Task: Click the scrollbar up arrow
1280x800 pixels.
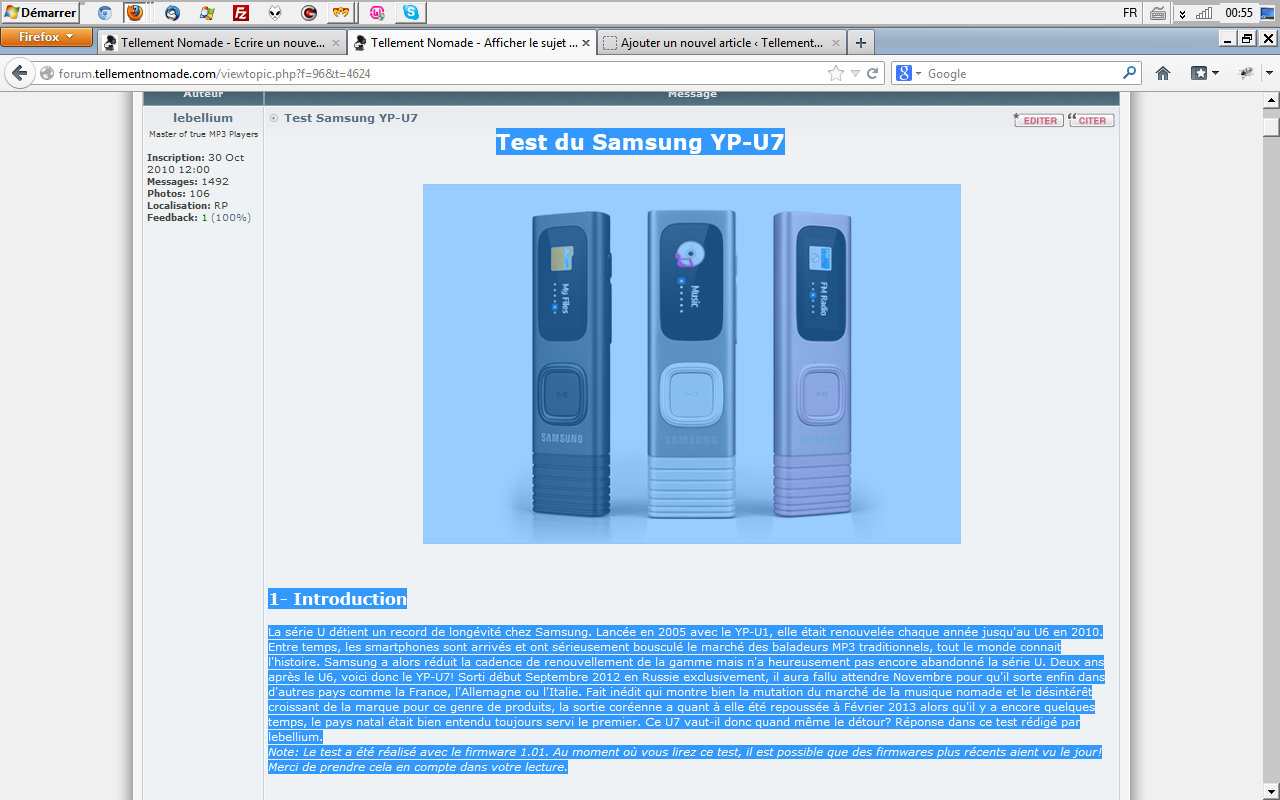Action: (1271, 101)
